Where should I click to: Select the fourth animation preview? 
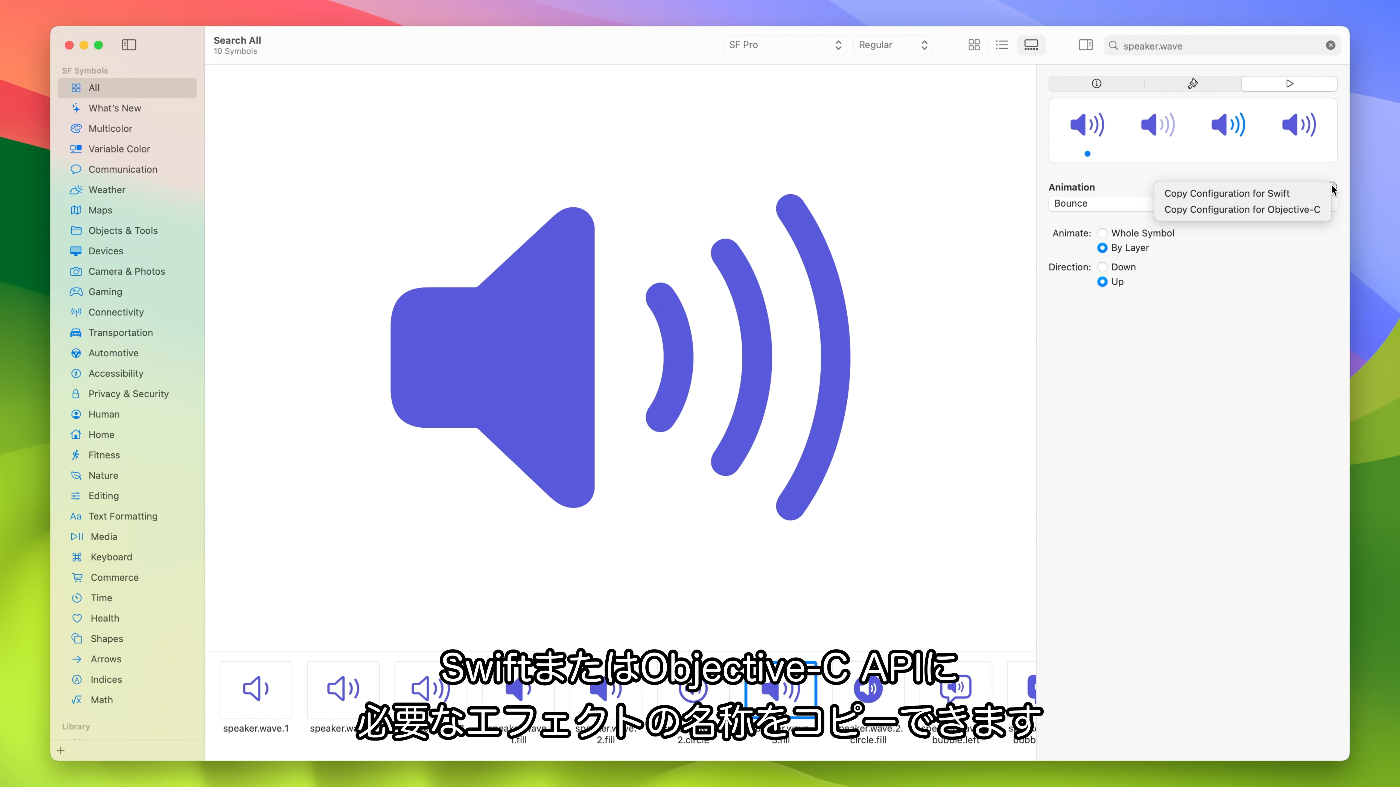(1299, 125)
